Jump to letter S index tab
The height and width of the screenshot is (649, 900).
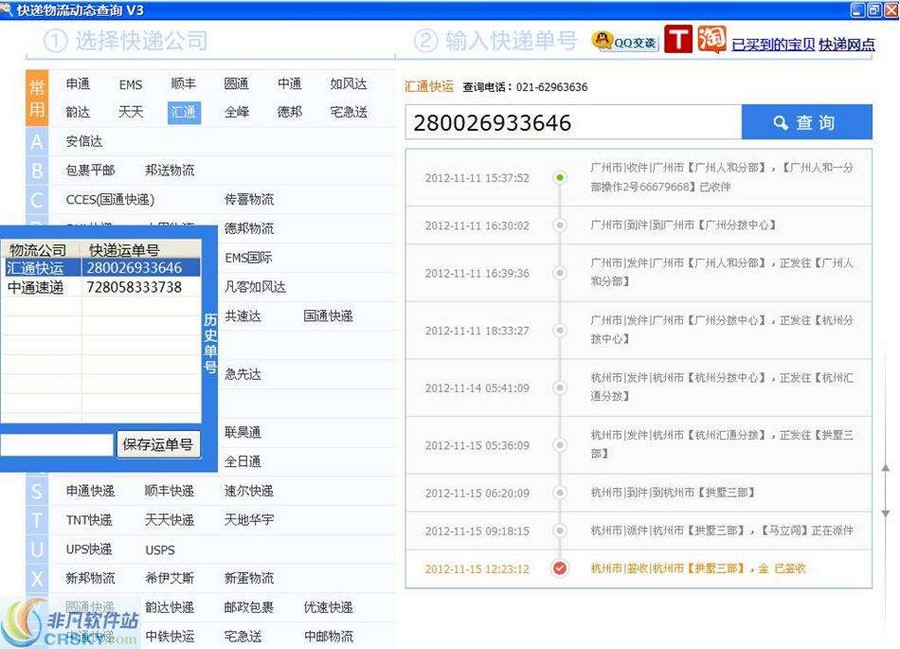point(37,491)
